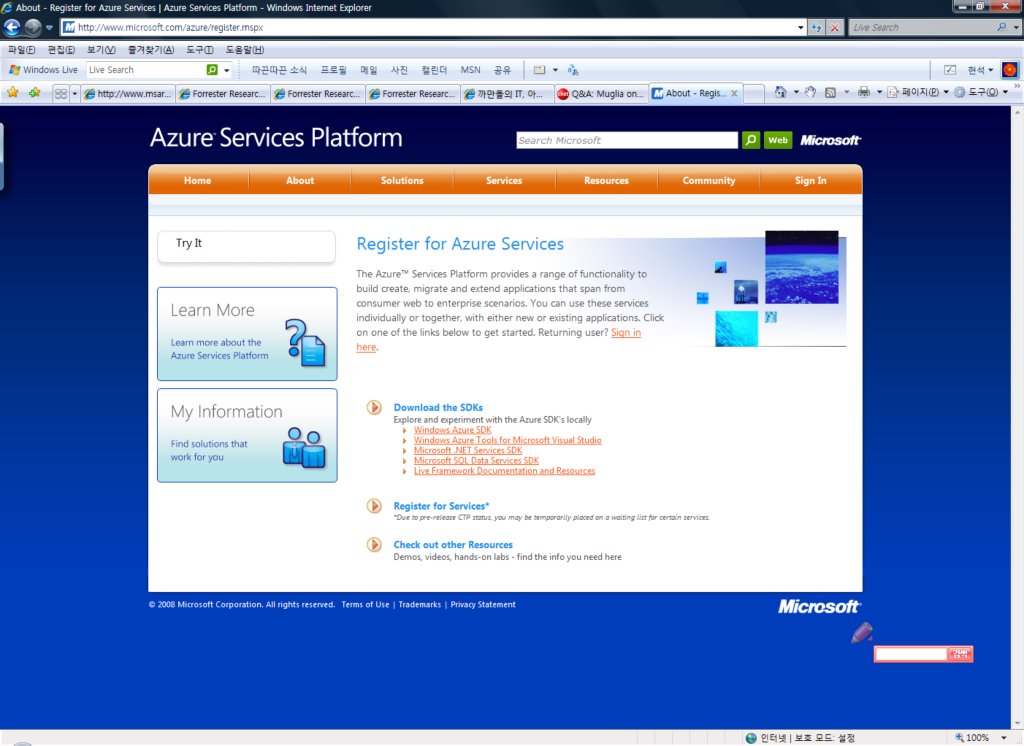
Task: Click the Live Search magnifier in top right
Action: point(1001,27)
